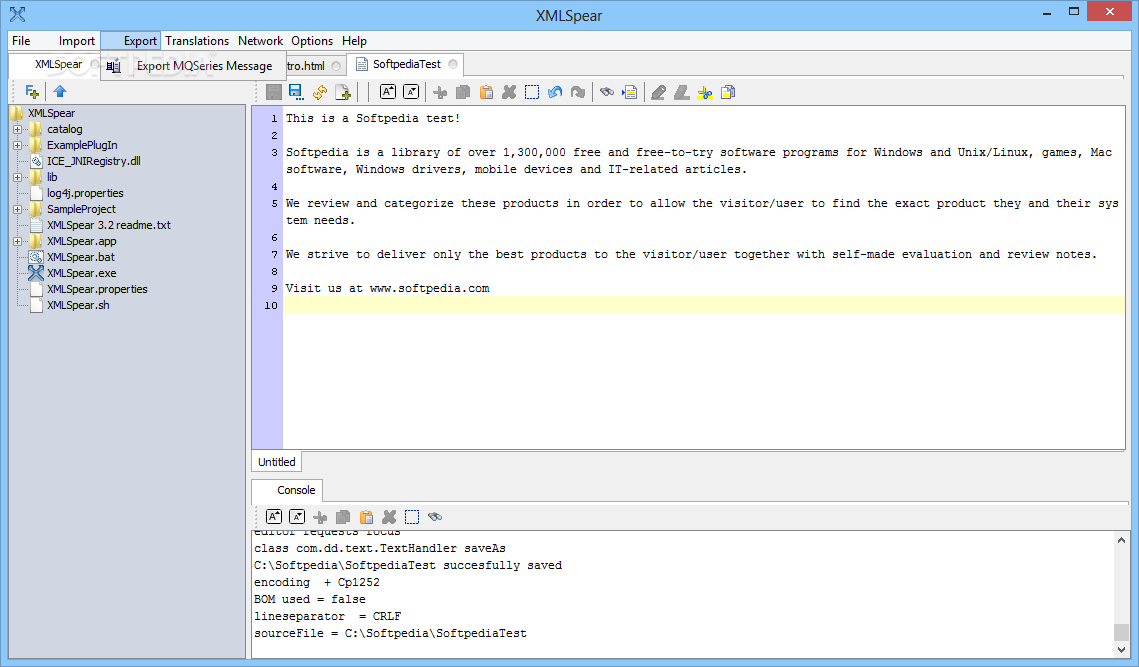
Task: Click the console scrollbar up arrow
Action: [x=1122, y=540]
